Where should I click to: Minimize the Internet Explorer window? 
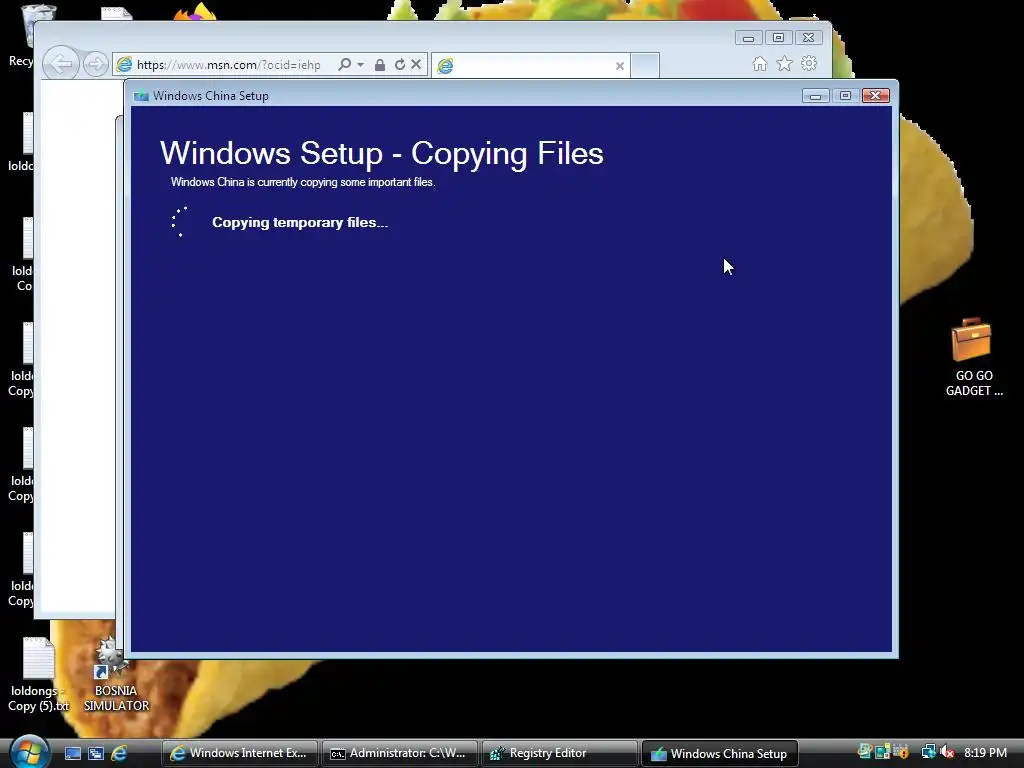tap(748, 38)
